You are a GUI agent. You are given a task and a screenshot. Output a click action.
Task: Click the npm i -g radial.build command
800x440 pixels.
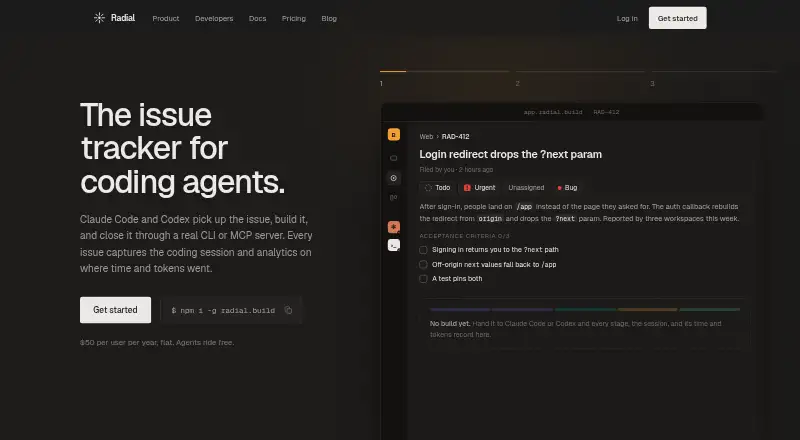[223, 310]
